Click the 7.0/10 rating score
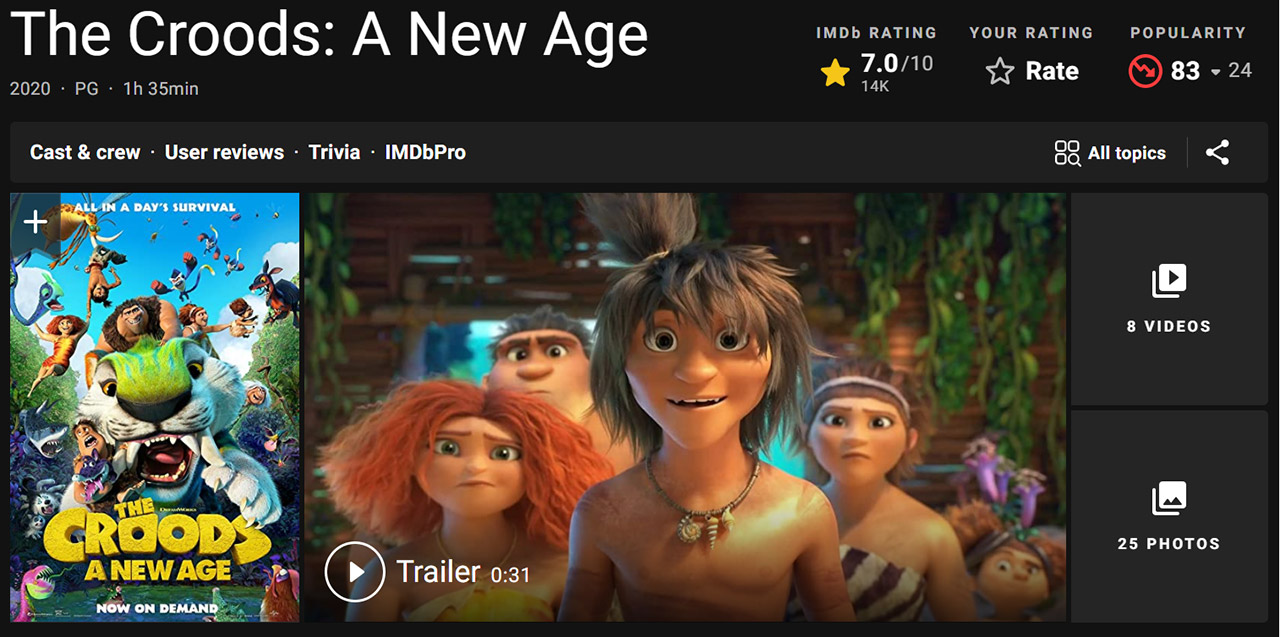Screen dimensions: 1280x637 [x=896, y=64]
